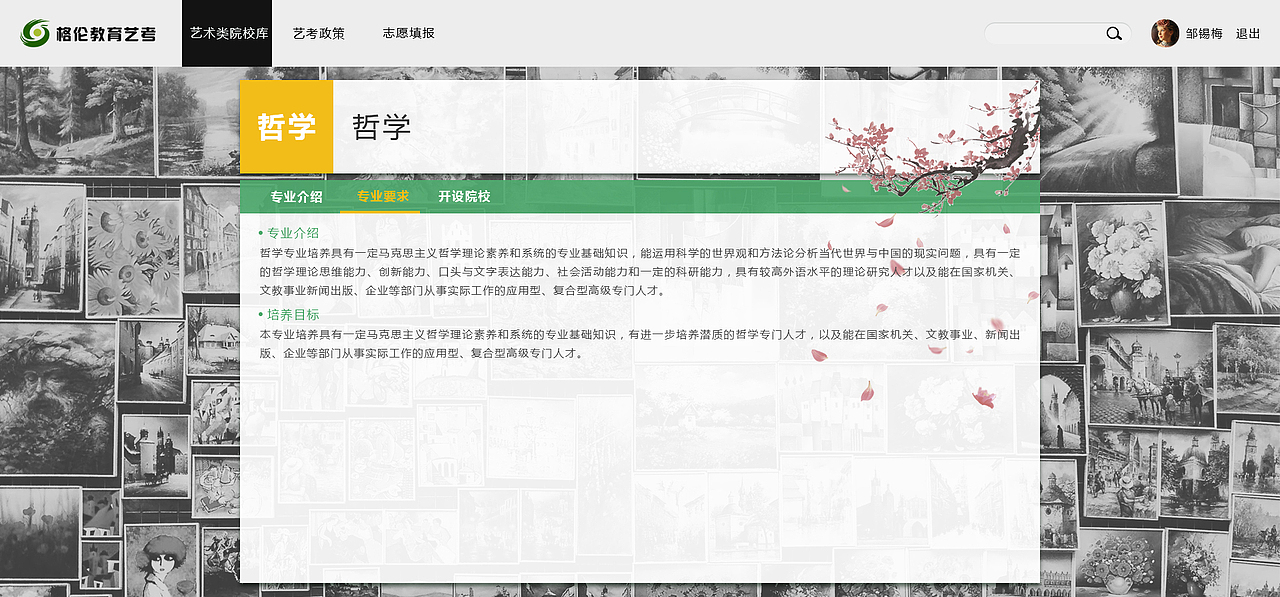Click the 退出 logout link
1280x597 pixels.
coord(1247,31)
